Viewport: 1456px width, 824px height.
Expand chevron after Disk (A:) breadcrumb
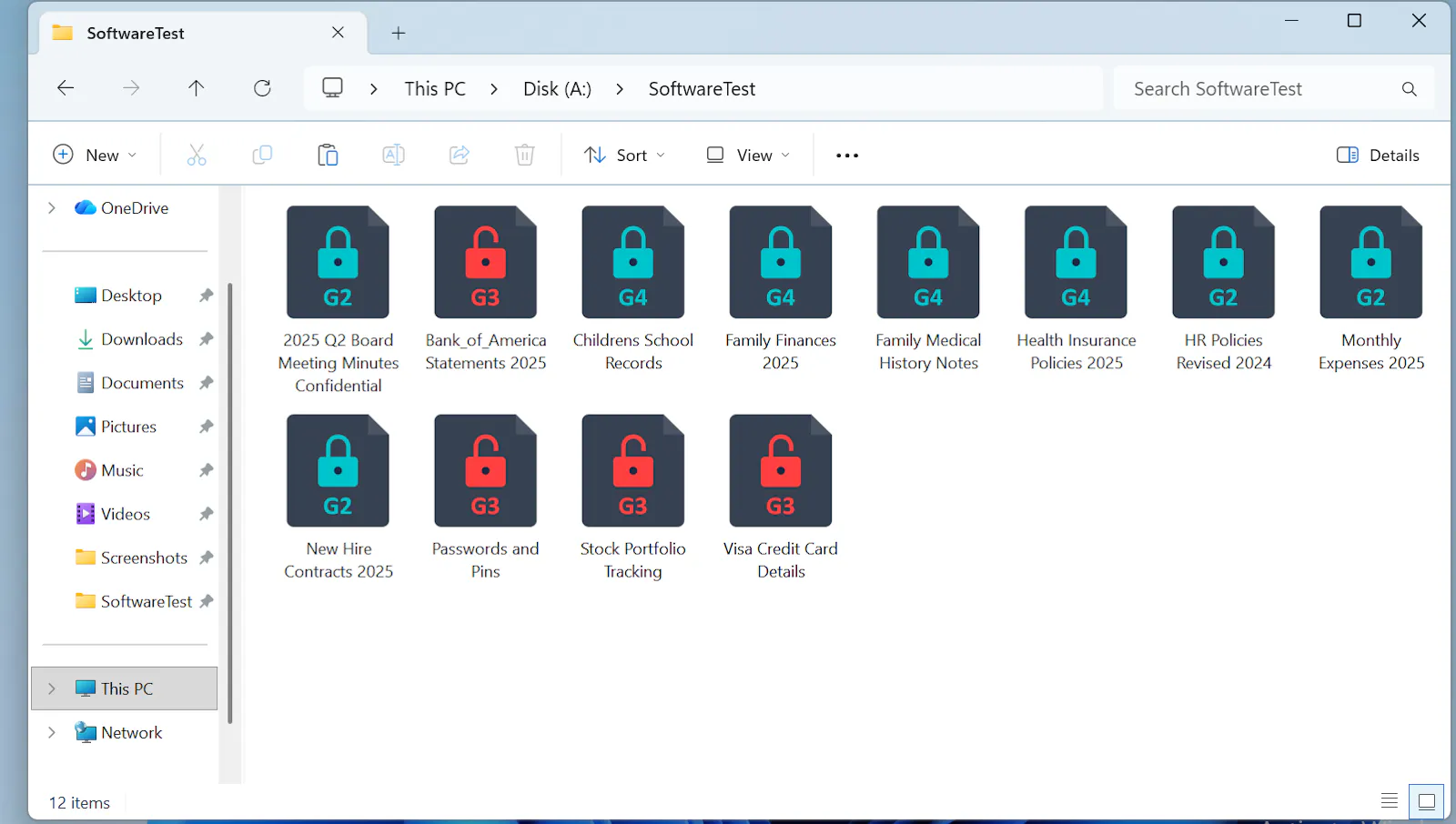[620, 89]
